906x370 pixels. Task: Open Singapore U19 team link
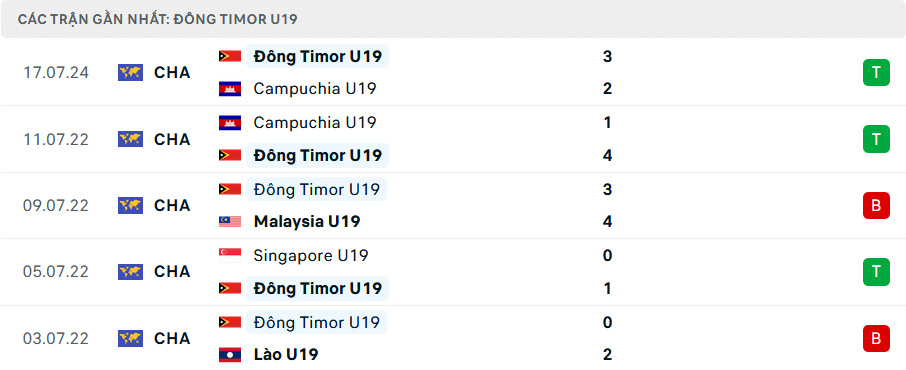click(311, 256)
